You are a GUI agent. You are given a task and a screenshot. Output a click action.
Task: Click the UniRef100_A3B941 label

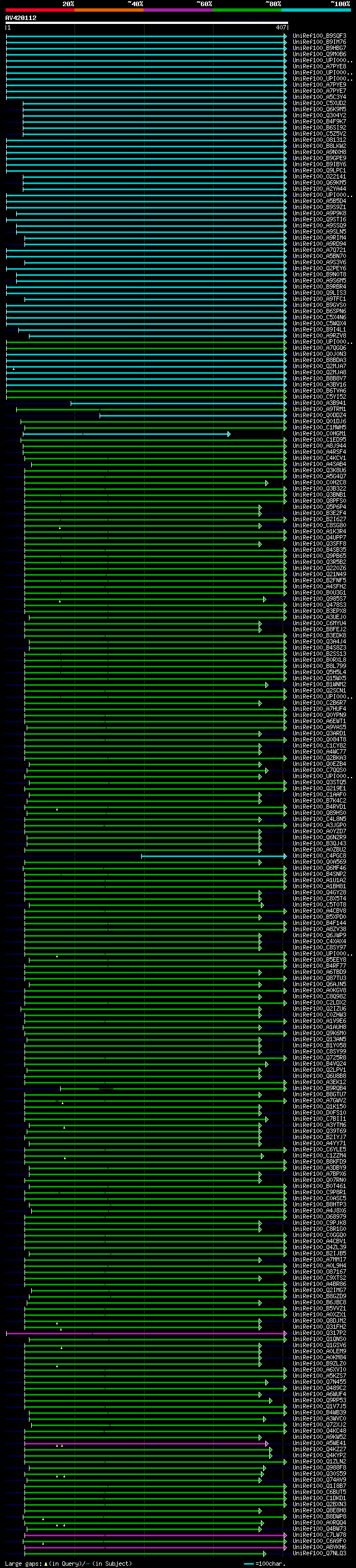point(319,403)
